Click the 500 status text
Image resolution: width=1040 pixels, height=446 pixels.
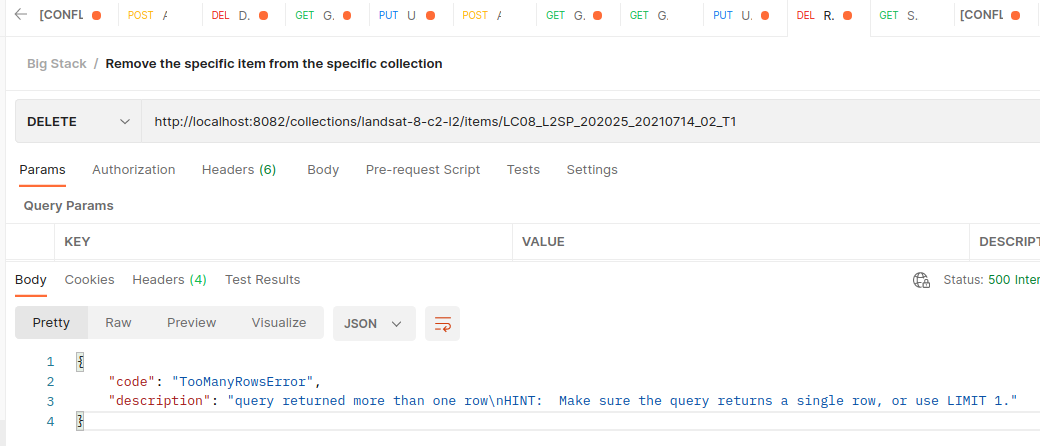click(x=1013, y=280)
